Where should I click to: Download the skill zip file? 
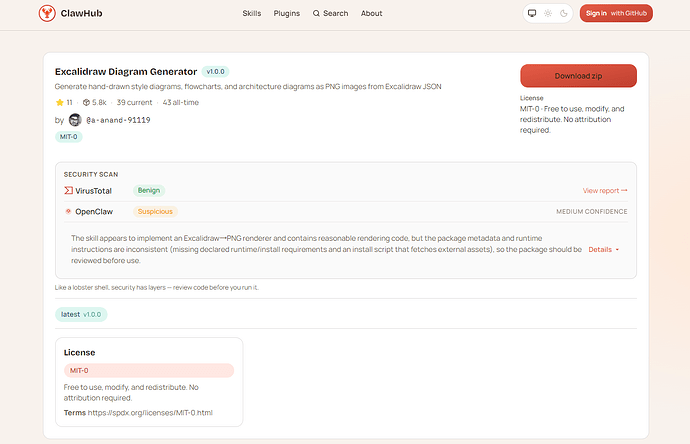point(578,76)
